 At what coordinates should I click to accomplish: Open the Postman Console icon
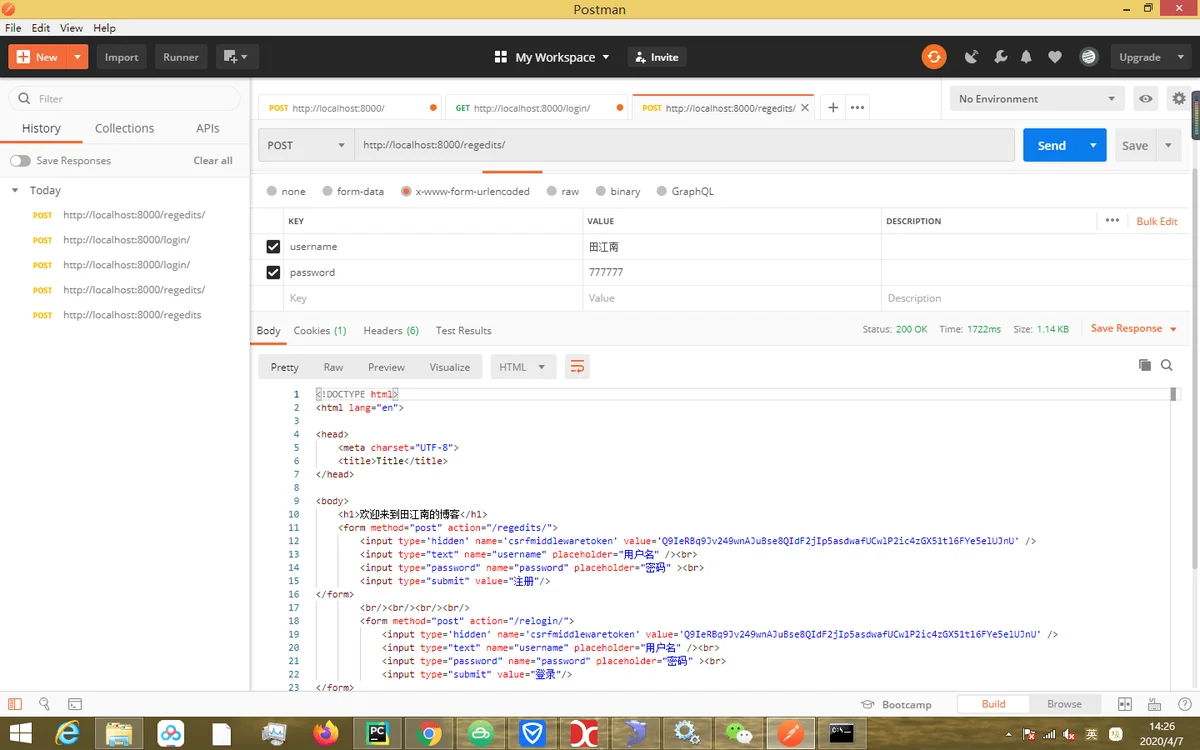point(75,704)
